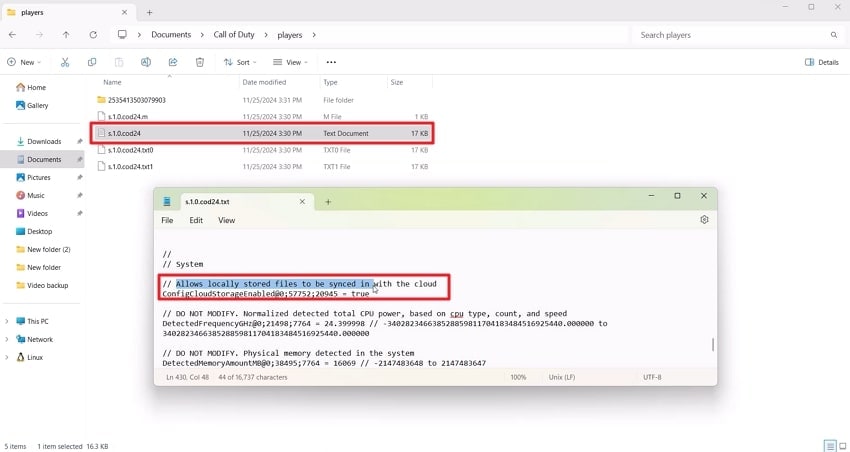Switch to large thumbnails view icon
The width and height of the screenshot is (850, 452).
pos(843,446)
